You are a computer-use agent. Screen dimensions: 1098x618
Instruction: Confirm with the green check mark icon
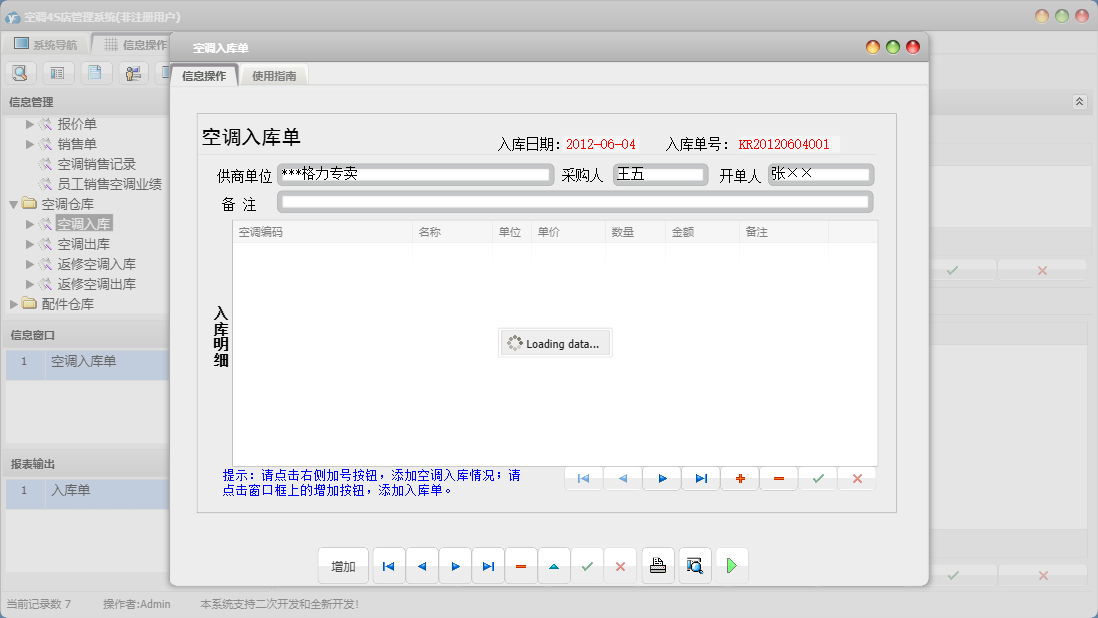coord(817,478)
